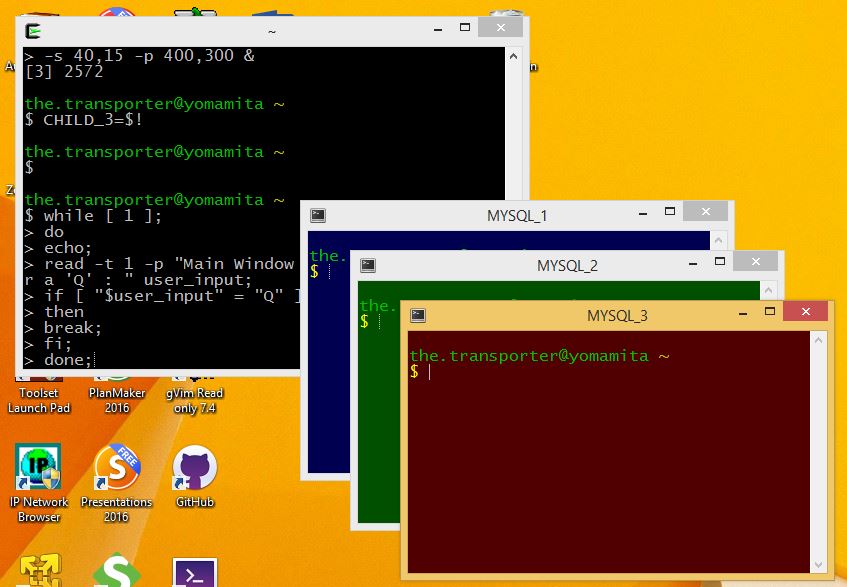The width and height of the screenshot is (847, 587).
Task: Click the MYSQL_2 window terminal icon
Action: 368,265
